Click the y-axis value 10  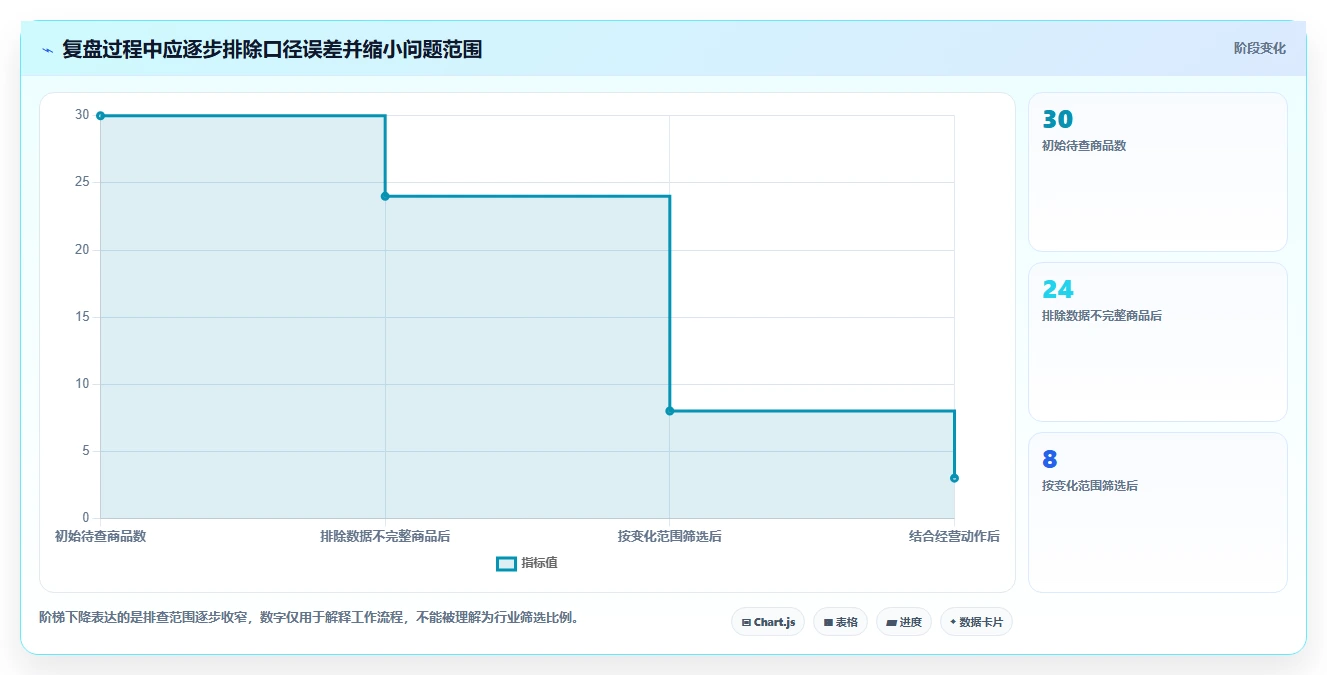[82, 384]
